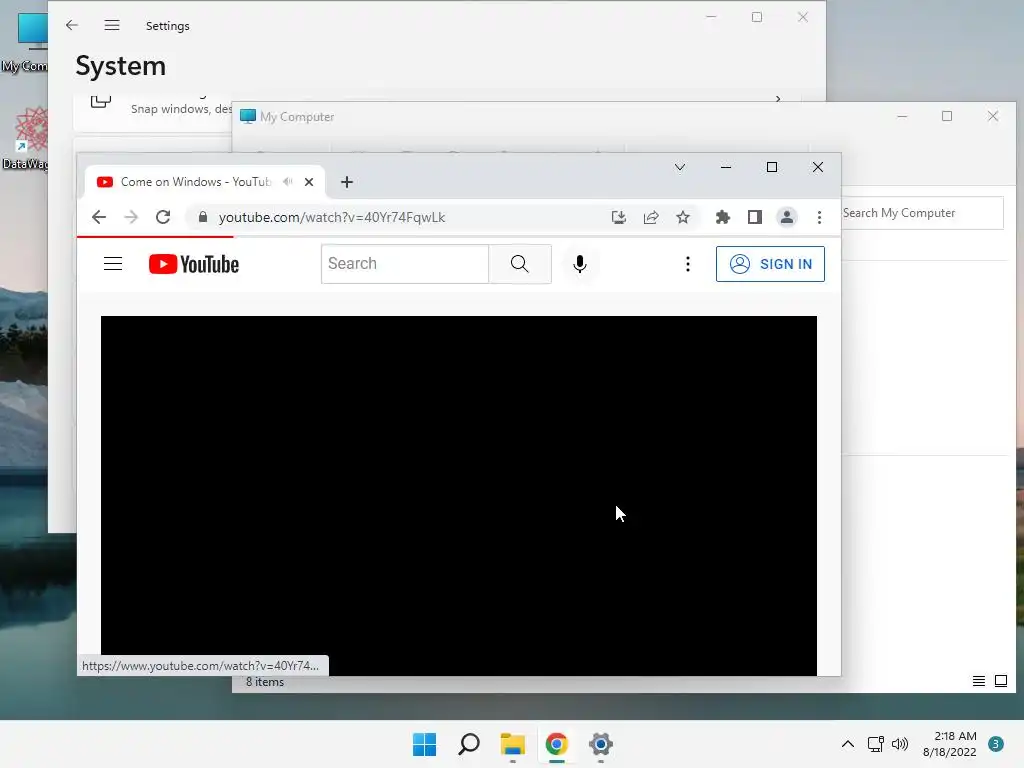The height and width of the screenshot is (768, 1024).
Task: Show hidden tray icons chevron
Action: tap(848, 744)
